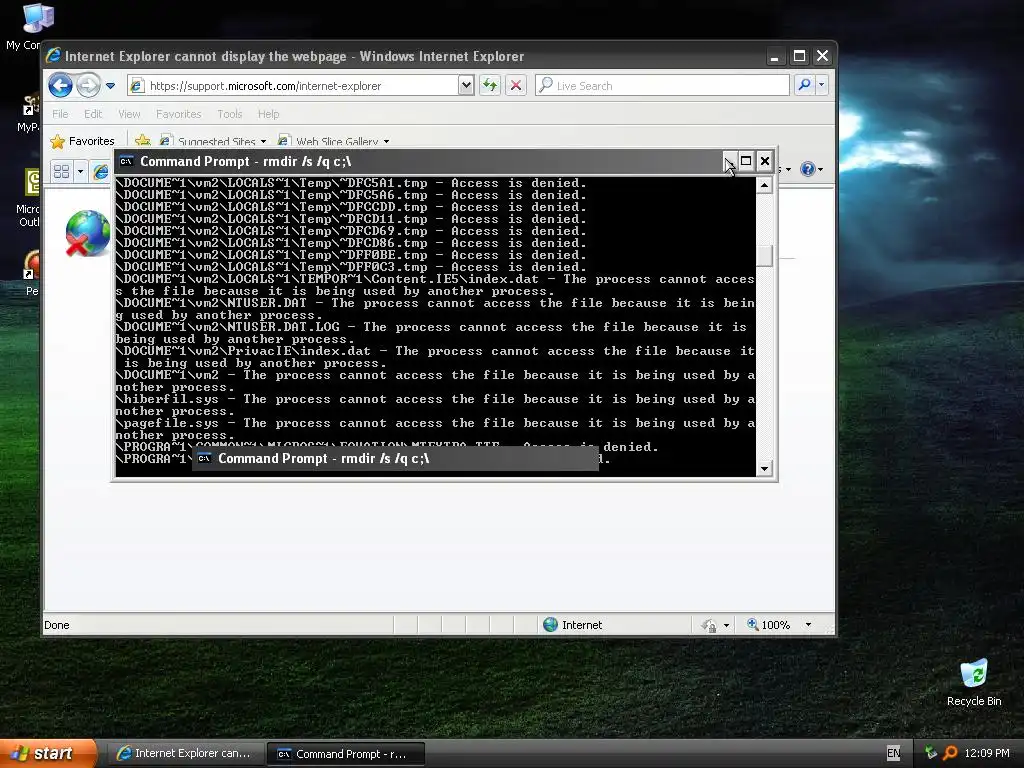1024x768 pixels.
Task: Open search provider options dropdown
Action: 822,85
